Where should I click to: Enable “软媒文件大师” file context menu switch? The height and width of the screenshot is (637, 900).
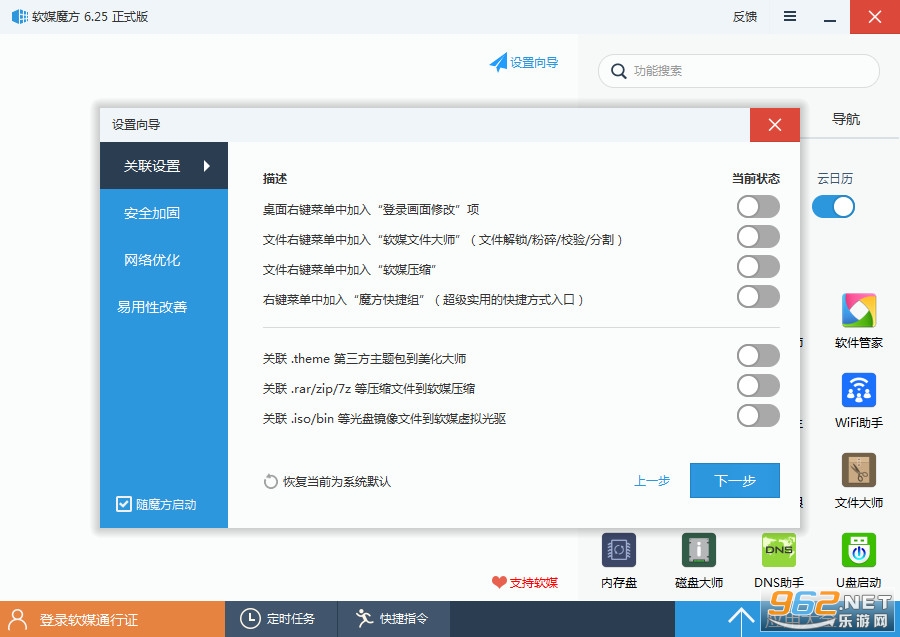(758, 237)
